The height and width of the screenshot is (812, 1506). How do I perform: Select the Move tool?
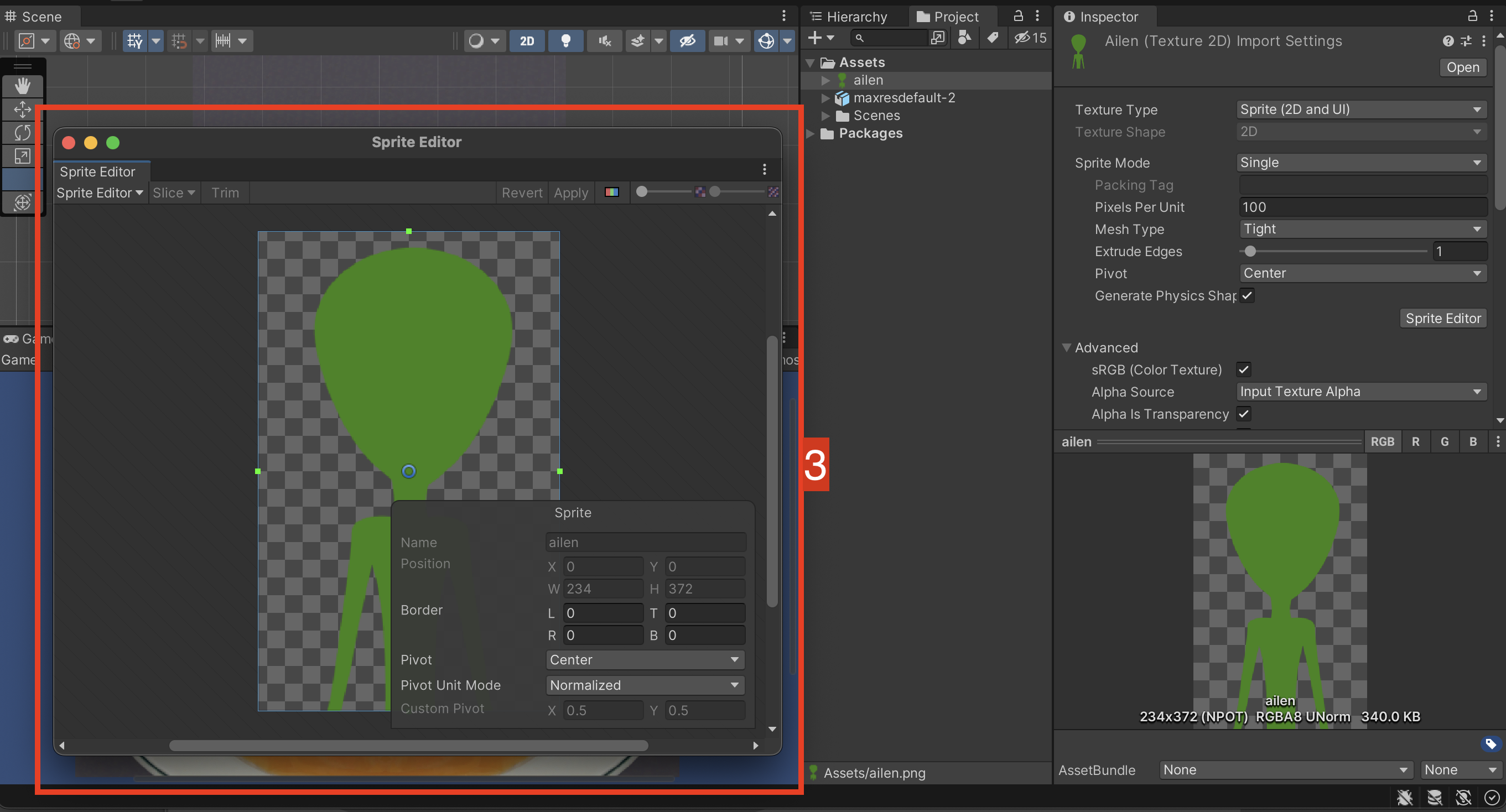click(22, 110)
